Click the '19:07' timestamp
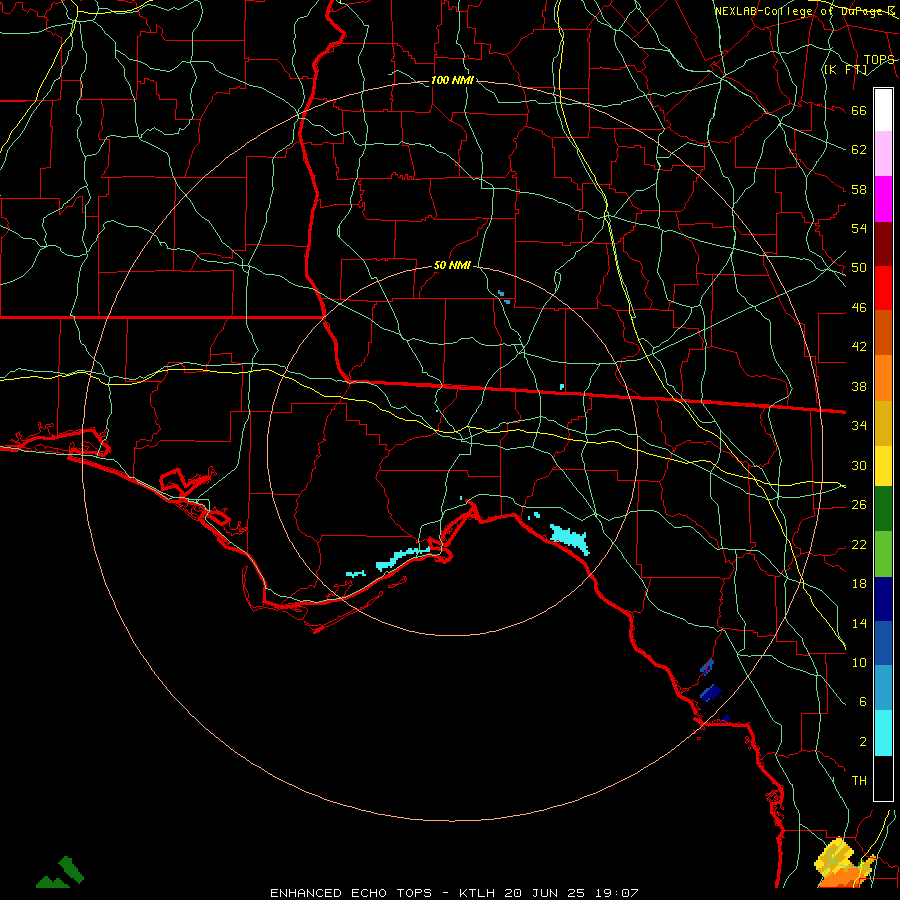This screenshot has width=900, height=900. [x=617, y=893]
